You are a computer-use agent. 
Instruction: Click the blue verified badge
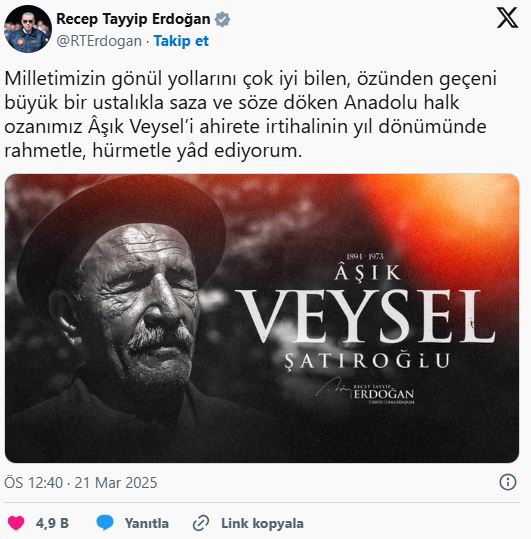click(222, 19)
